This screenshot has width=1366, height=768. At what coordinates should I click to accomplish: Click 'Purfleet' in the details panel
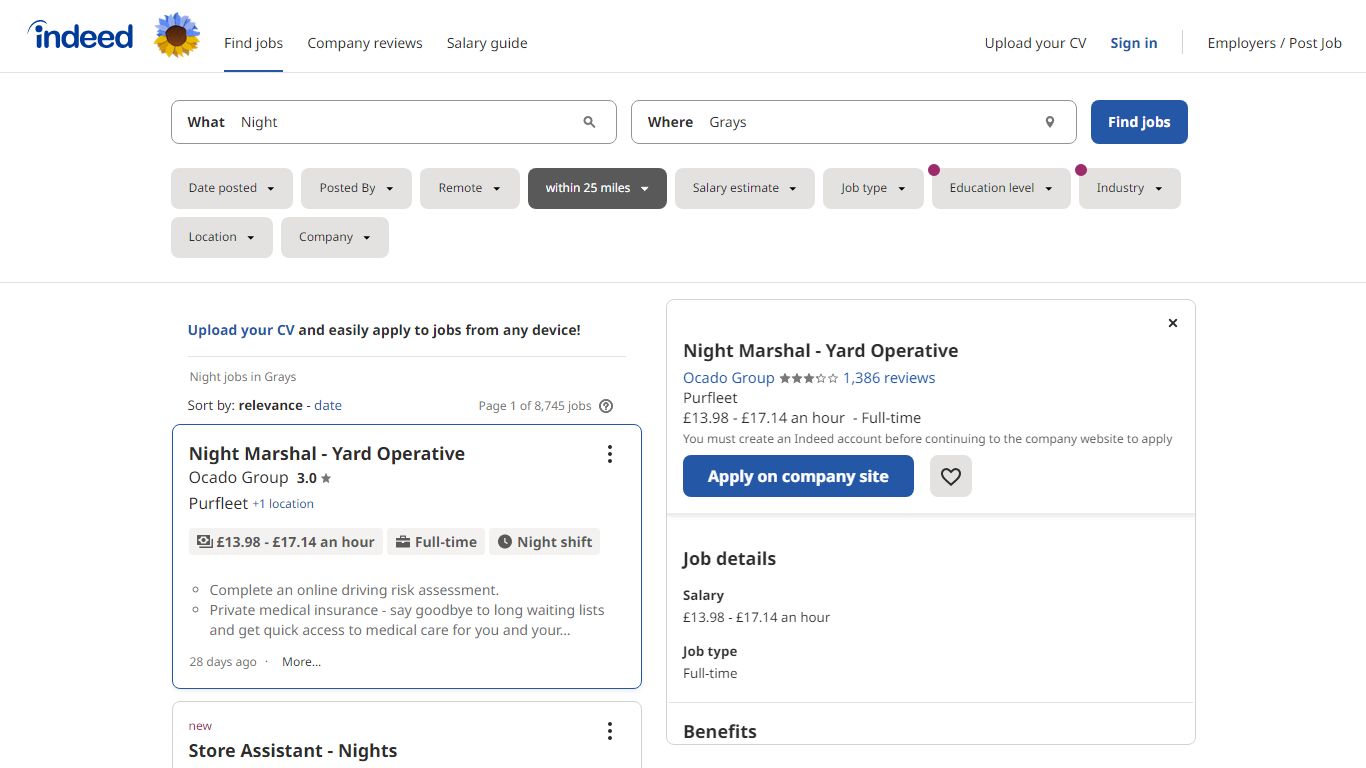[x=710, y=397]
